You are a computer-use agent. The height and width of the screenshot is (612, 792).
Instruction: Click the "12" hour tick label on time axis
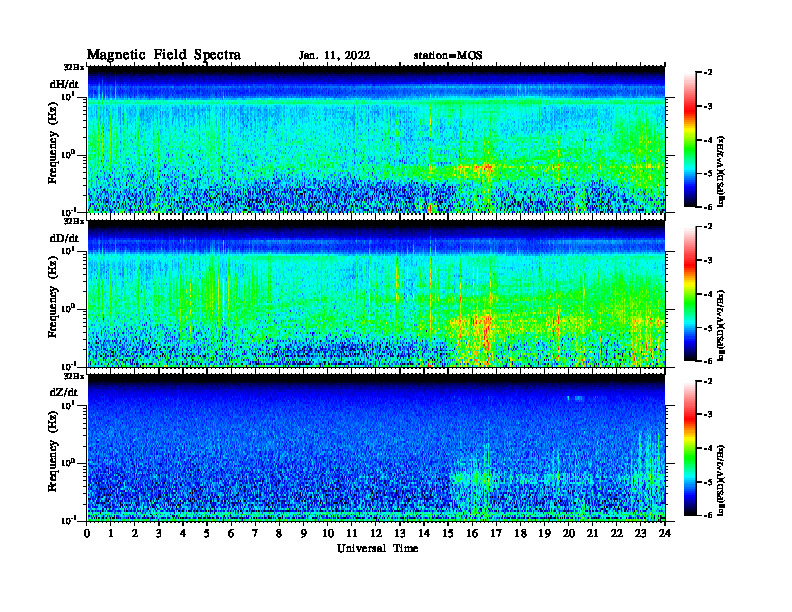click(376, 533)
